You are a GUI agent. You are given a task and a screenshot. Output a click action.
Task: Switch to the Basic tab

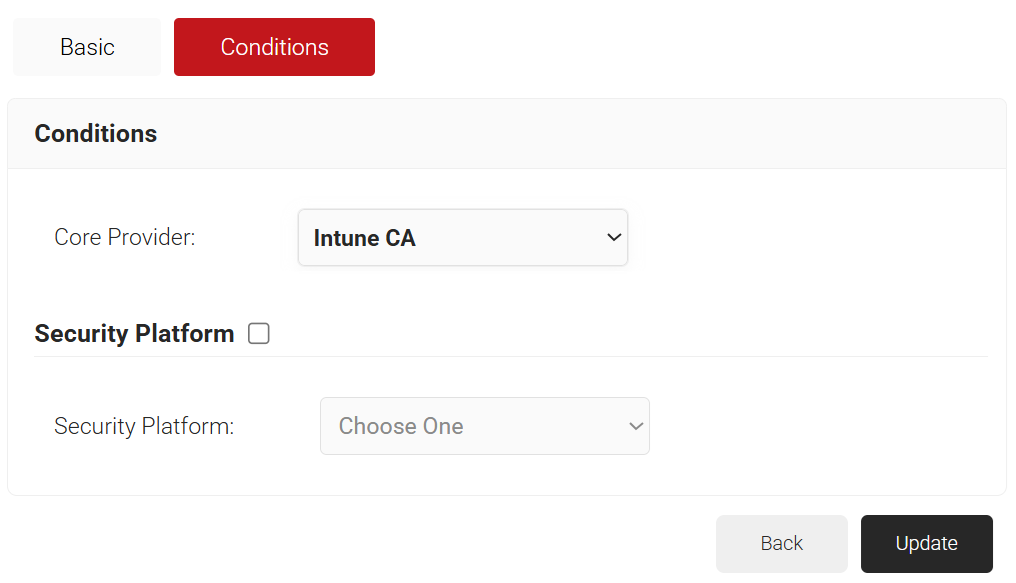tap(87, 47)
